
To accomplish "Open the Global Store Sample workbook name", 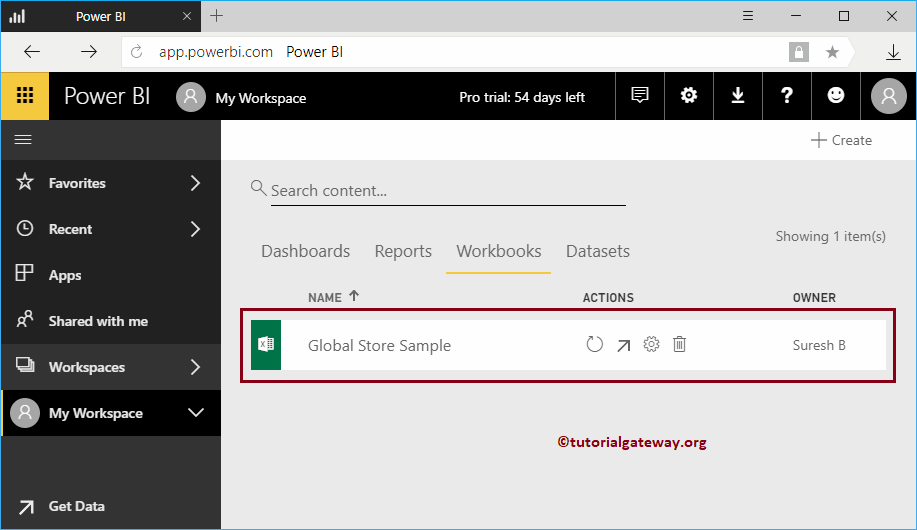I will click(x=379, y=346).
